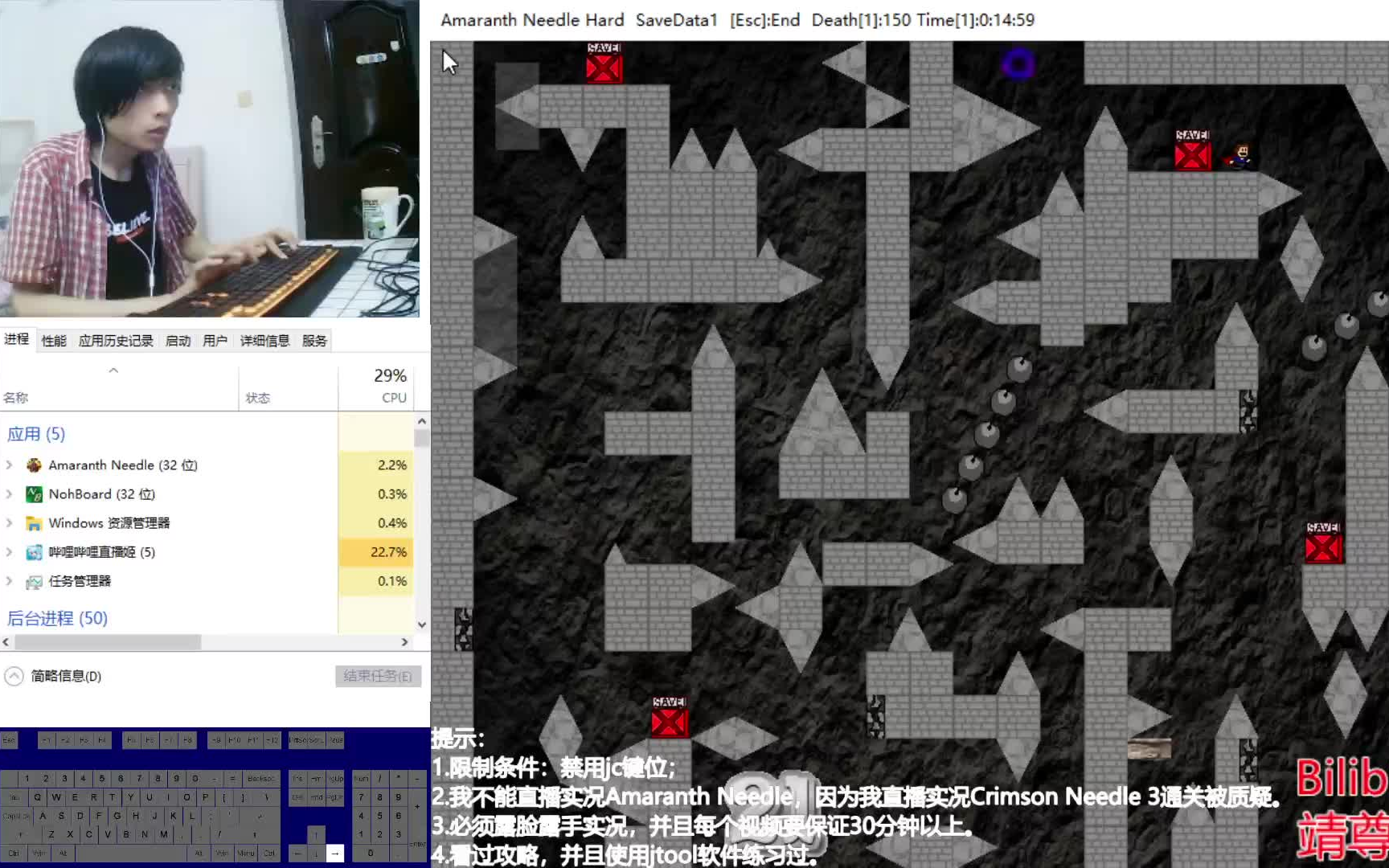The image size is (1389, 868).
Task: Click the highlighted right arrow key on NohBoard
Action: 335,854
